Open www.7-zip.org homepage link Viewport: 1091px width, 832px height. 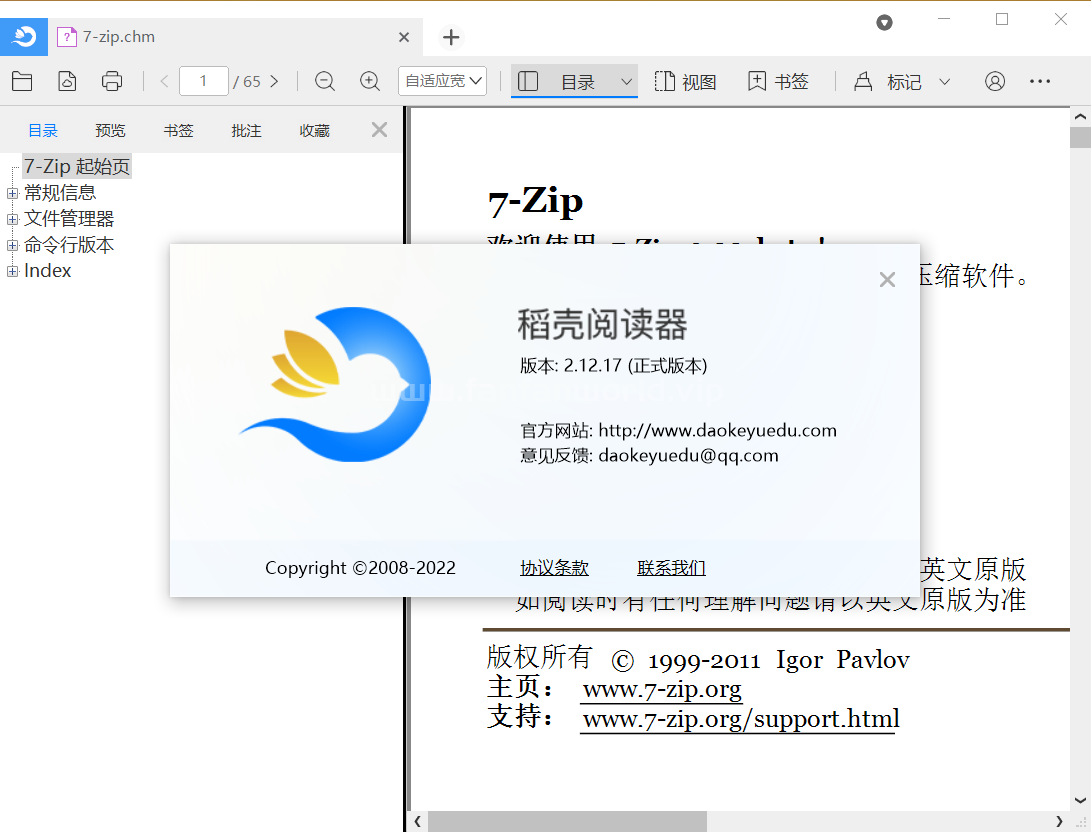662,689
